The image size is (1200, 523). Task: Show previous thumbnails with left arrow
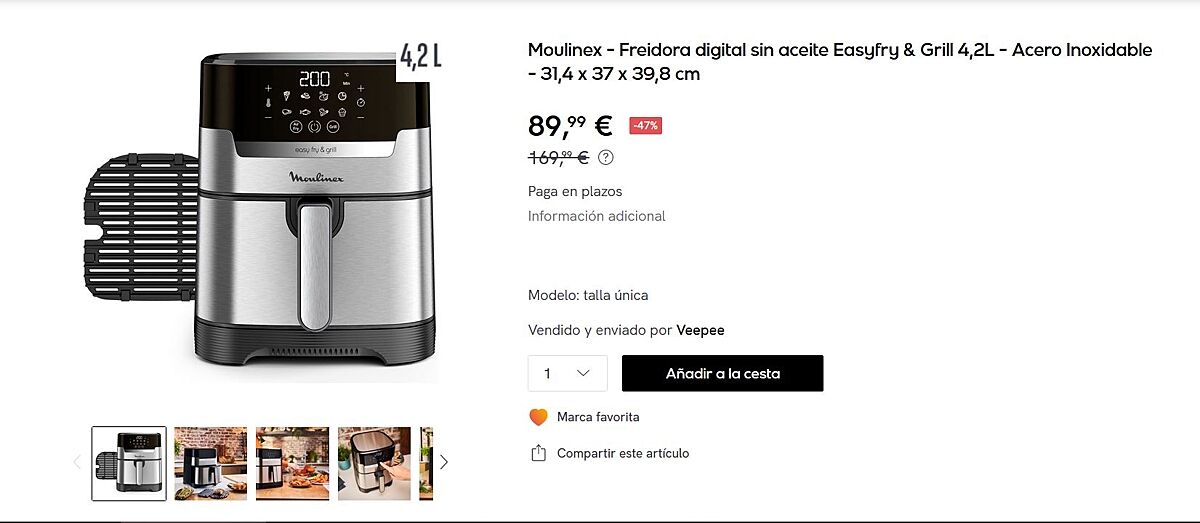pos(77,462)
